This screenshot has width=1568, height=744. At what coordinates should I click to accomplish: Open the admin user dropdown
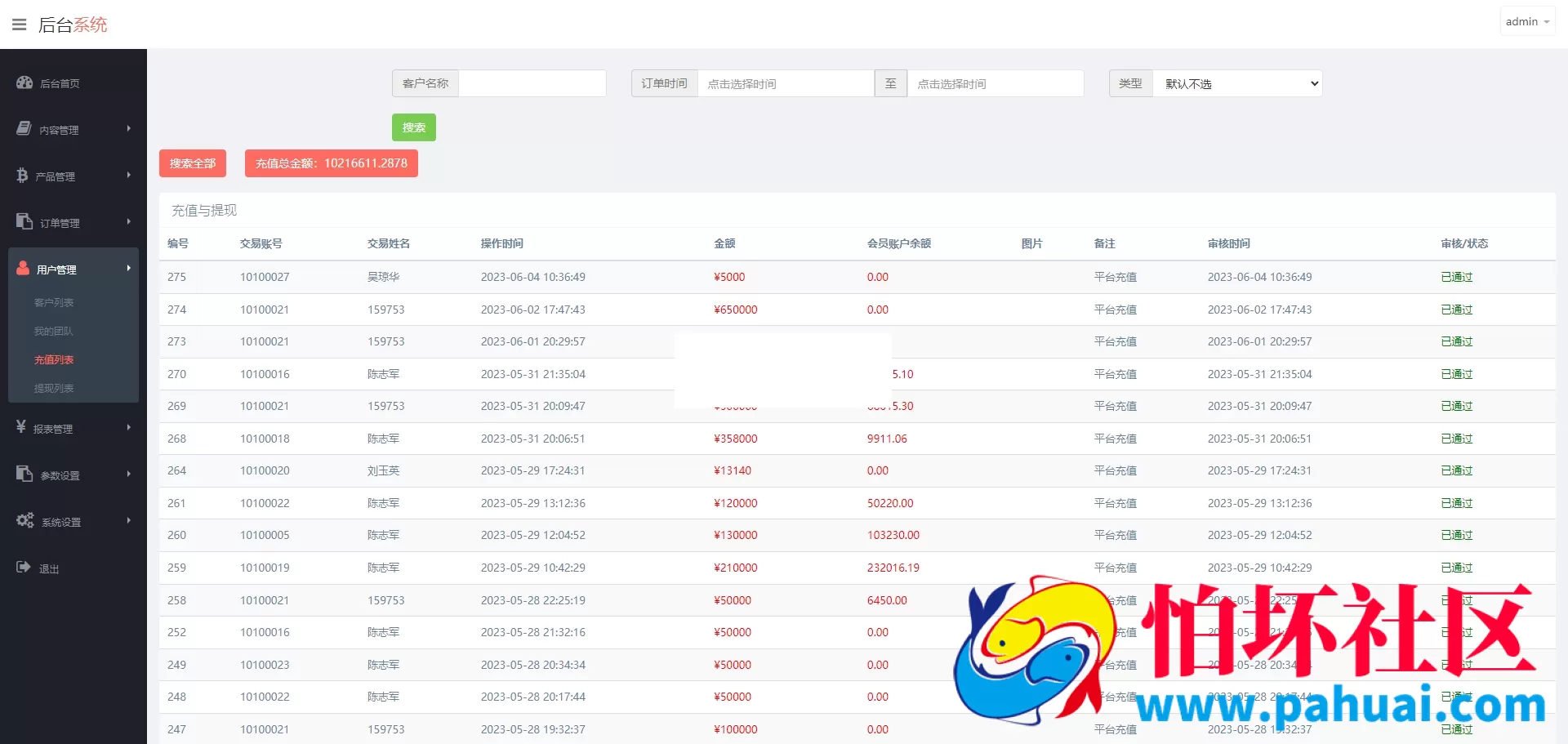1527,22
